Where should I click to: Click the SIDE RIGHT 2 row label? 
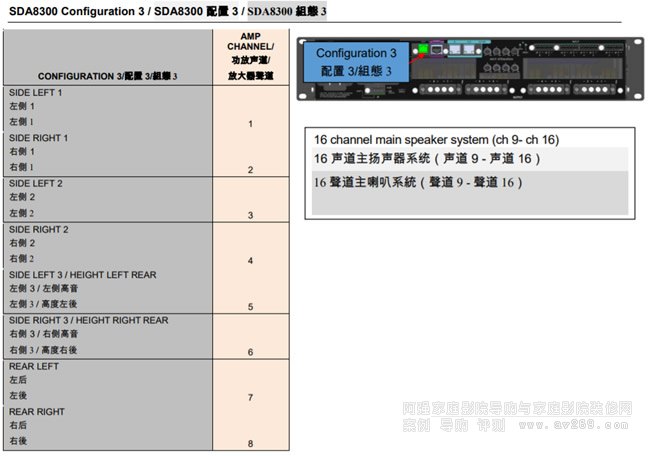pos(38,229)
